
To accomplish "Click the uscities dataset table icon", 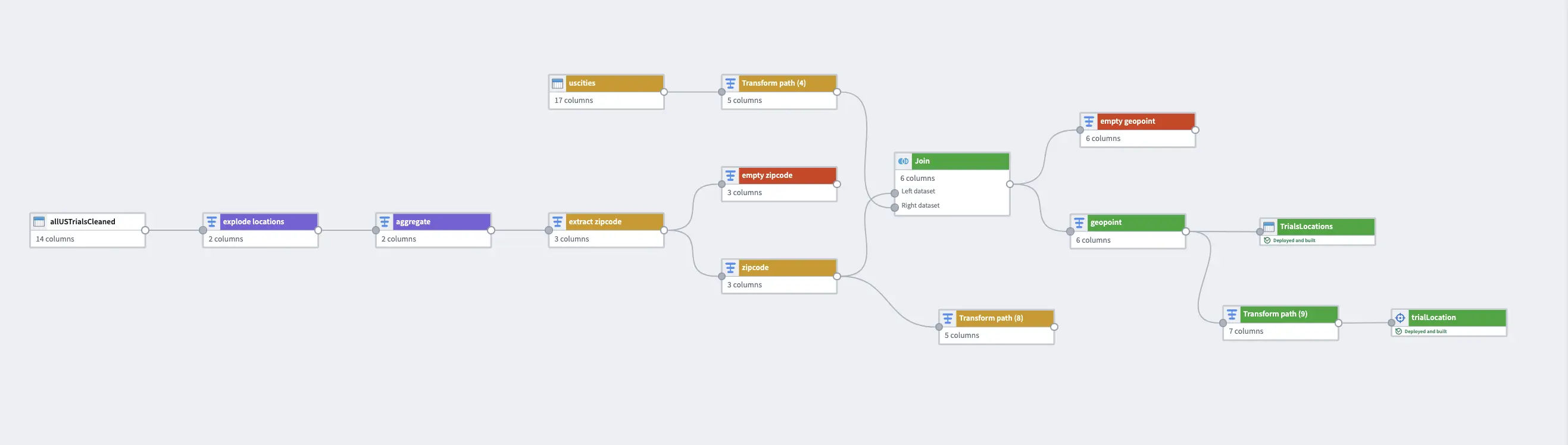I will (558, 83).
